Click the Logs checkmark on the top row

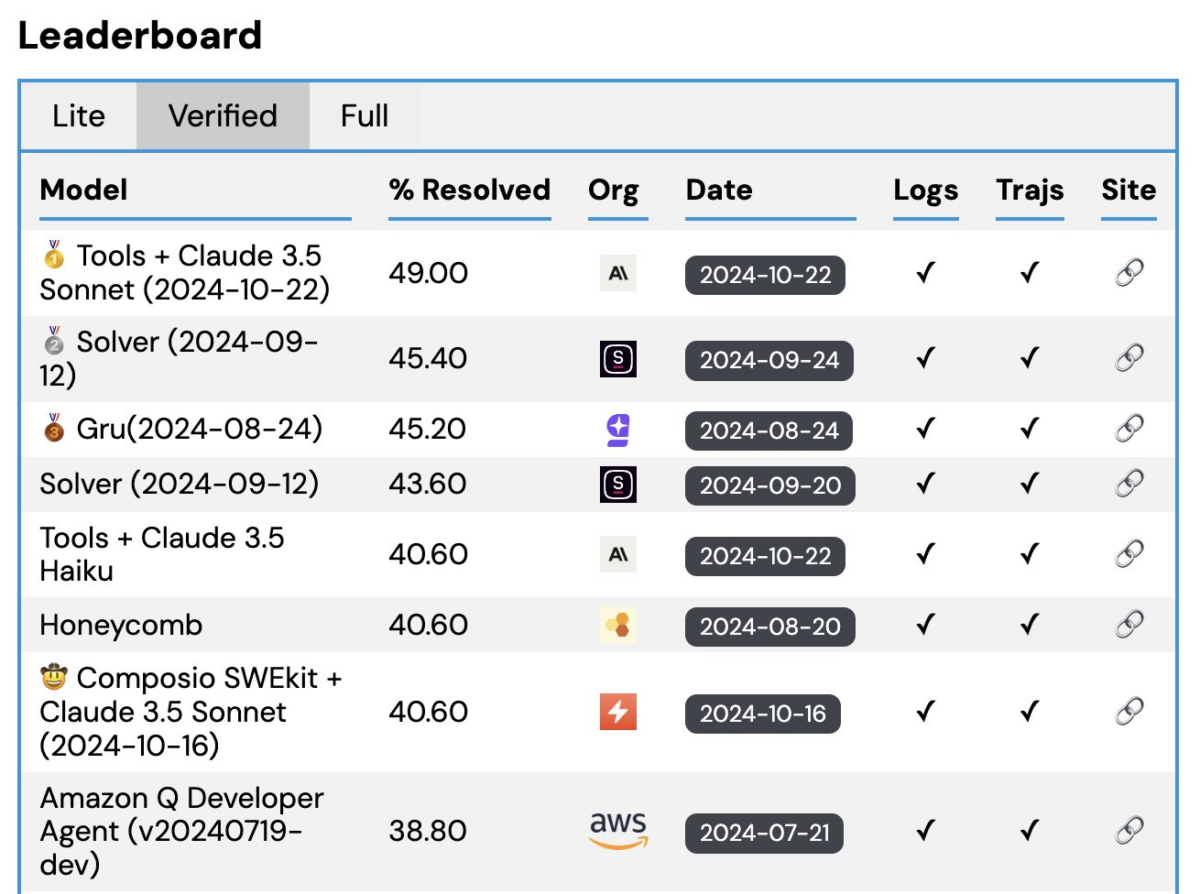(x=925, y=270)
